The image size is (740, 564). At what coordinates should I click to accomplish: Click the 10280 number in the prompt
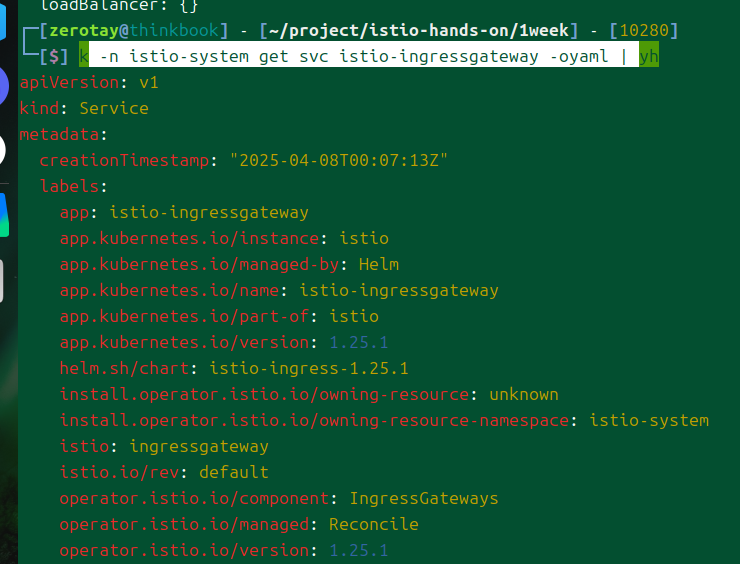coord(644,31)
